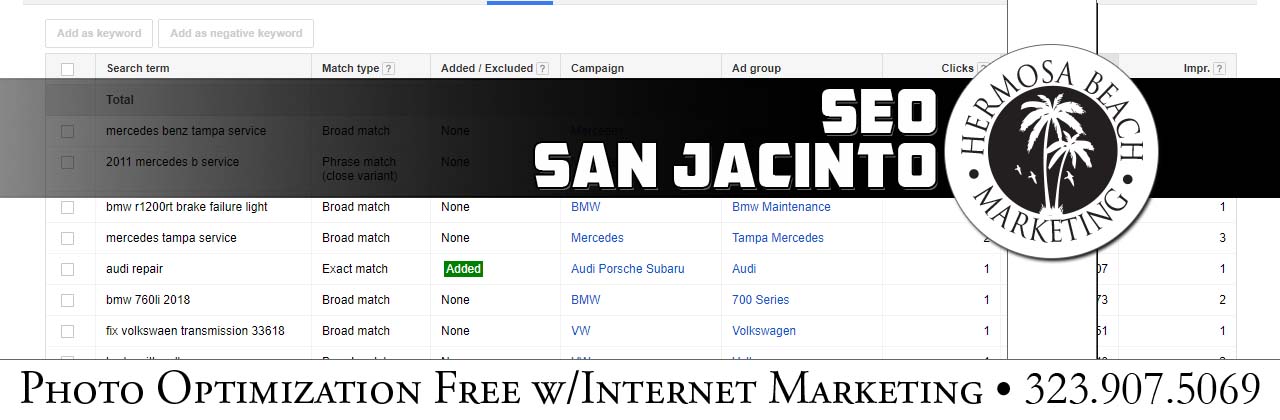Viewport: 1280px width, 420px height.
Task: Check the bmw r1200rt brake failure light row
Action: tap(67, 207)
